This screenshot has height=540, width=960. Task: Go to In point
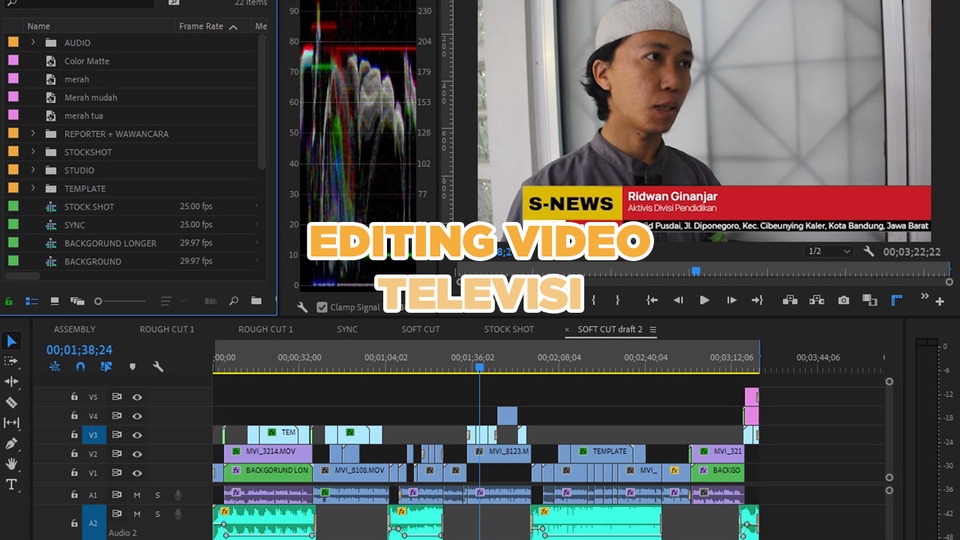(651, 300)
